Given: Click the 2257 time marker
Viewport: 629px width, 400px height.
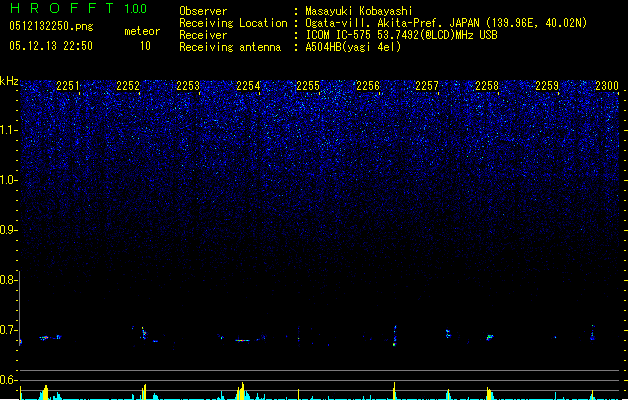Looking at the screenshot, I should point(427,86).
